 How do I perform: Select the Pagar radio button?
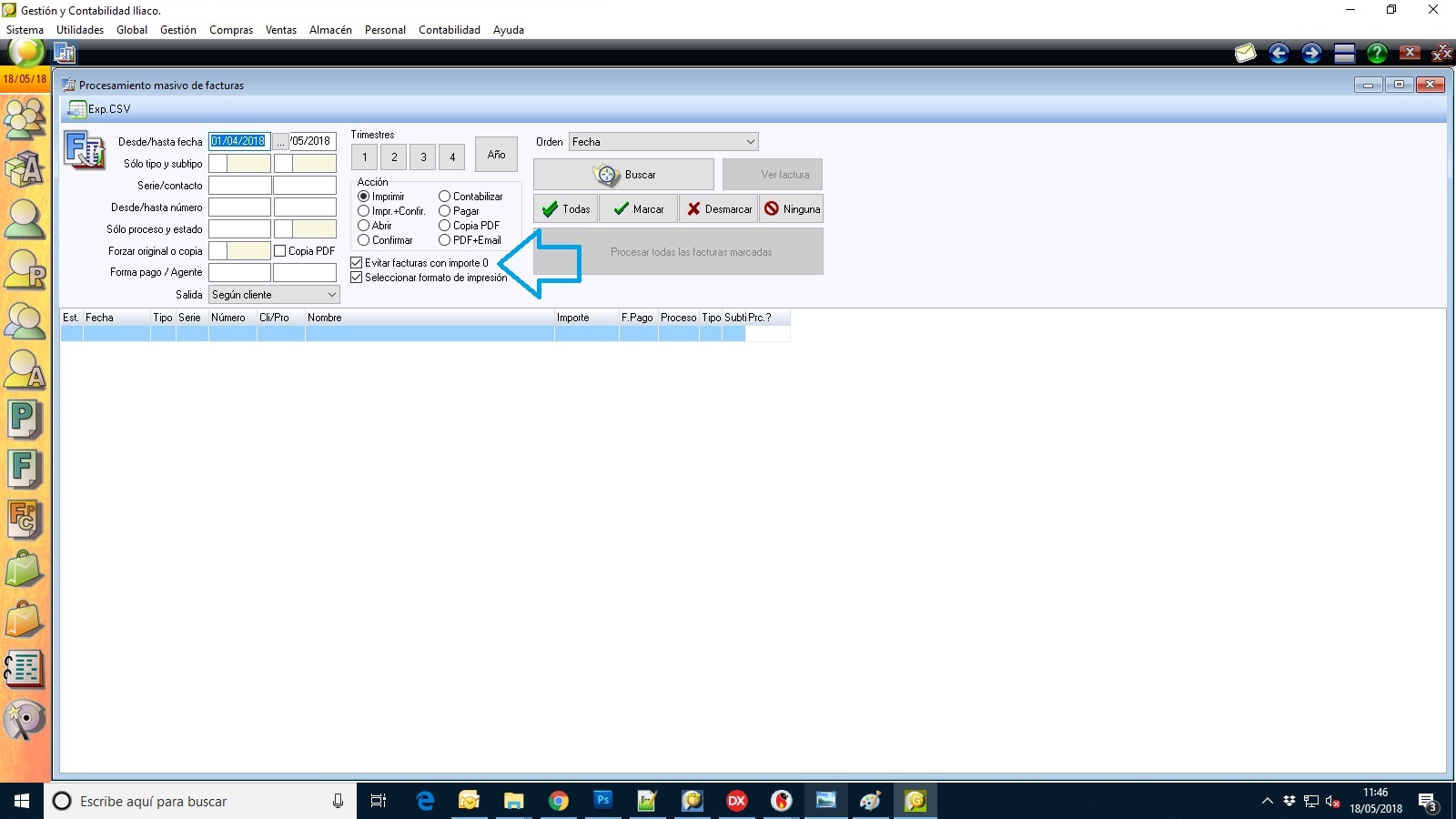444,211
